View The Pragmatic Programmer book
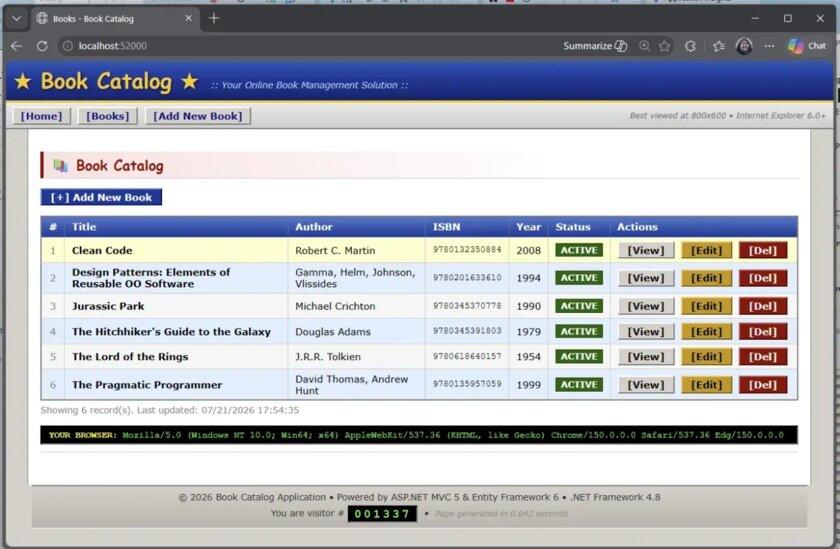The image size is (840, 549). coord(646,385)
